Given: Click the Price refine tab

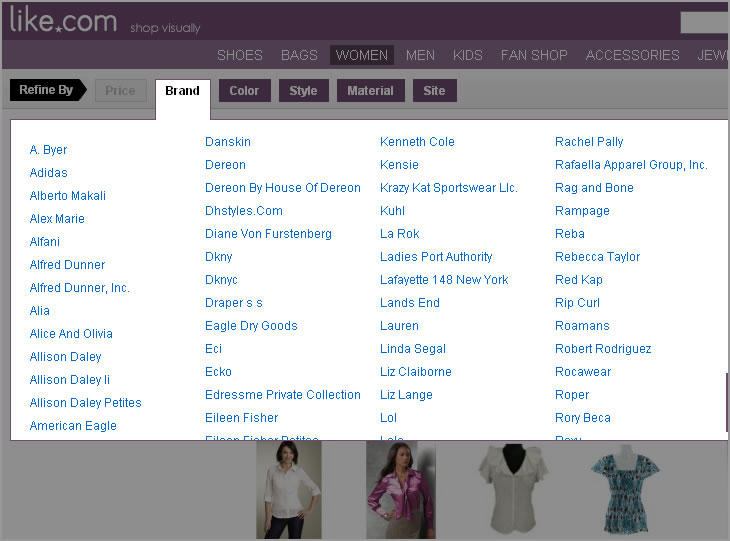Looking at the screenshot, I should tap(121, 91).
